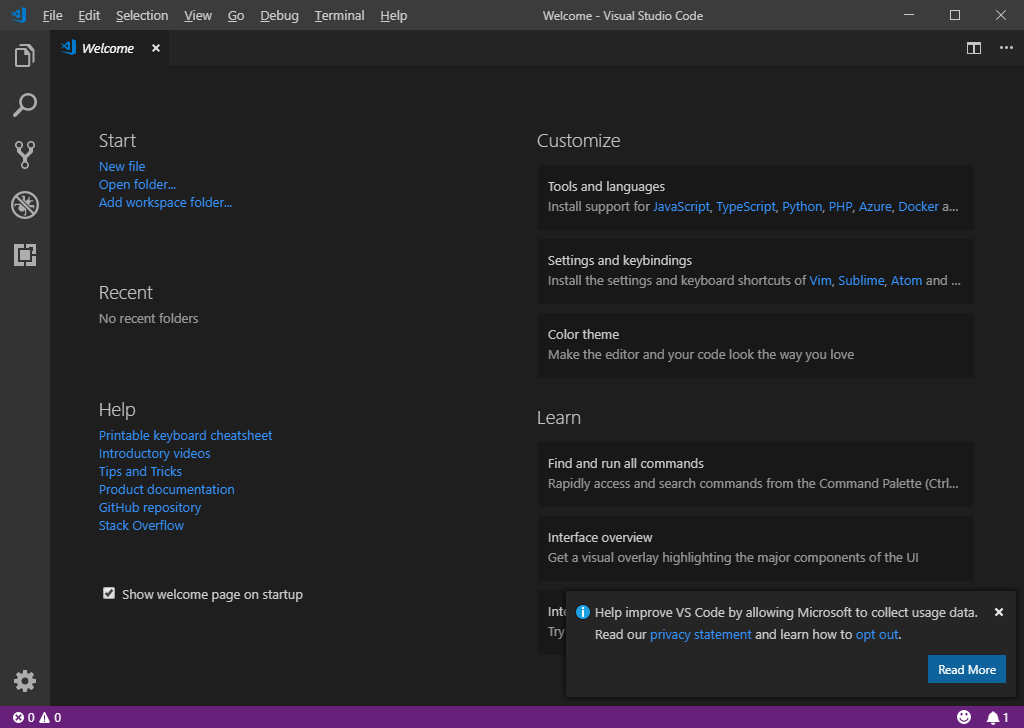Click the feedback smiley icon
1024x728 pixels.
pyautogui.click(x=964, y=717)
